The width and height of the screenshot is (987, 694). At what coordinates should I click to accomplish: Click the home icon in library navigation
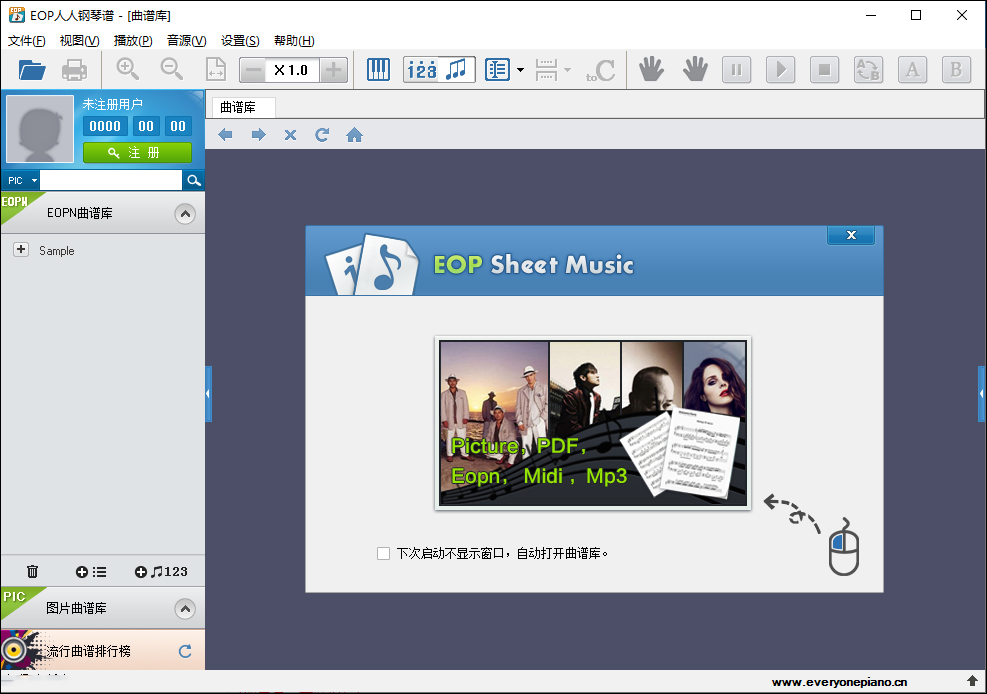pyautogui.click(x=354, y=135)
